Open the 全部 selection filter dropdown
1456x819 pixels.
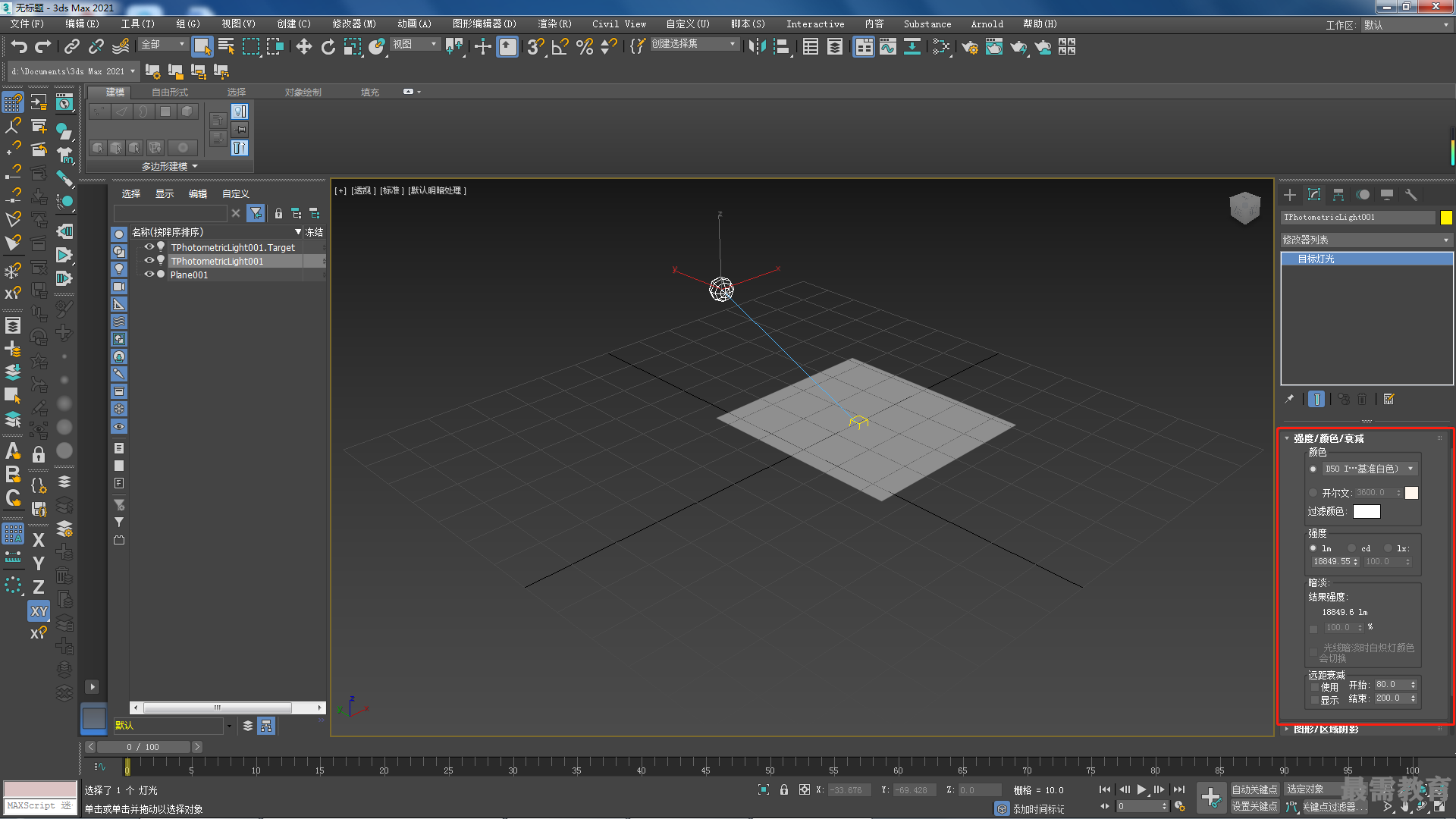162,45
